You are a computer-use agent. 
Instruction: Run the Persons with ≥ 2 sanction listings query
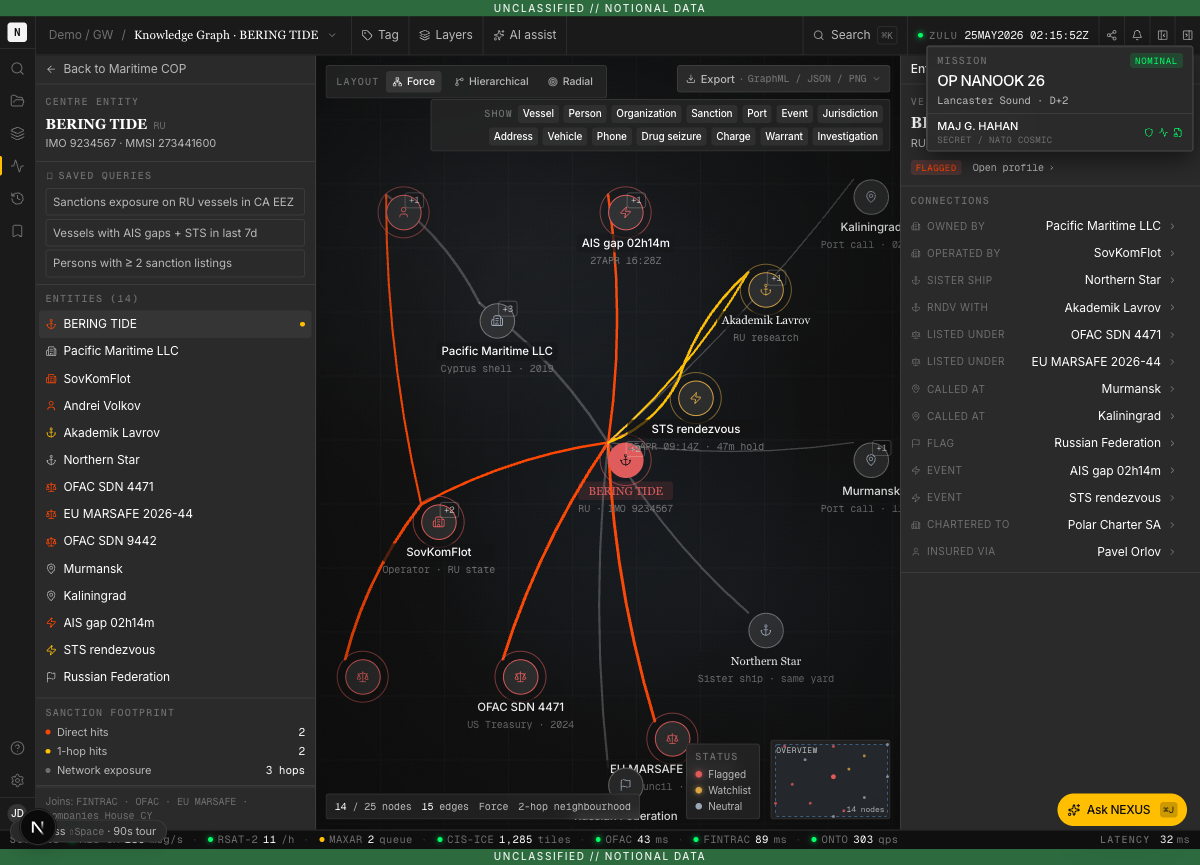pos(175,263)
